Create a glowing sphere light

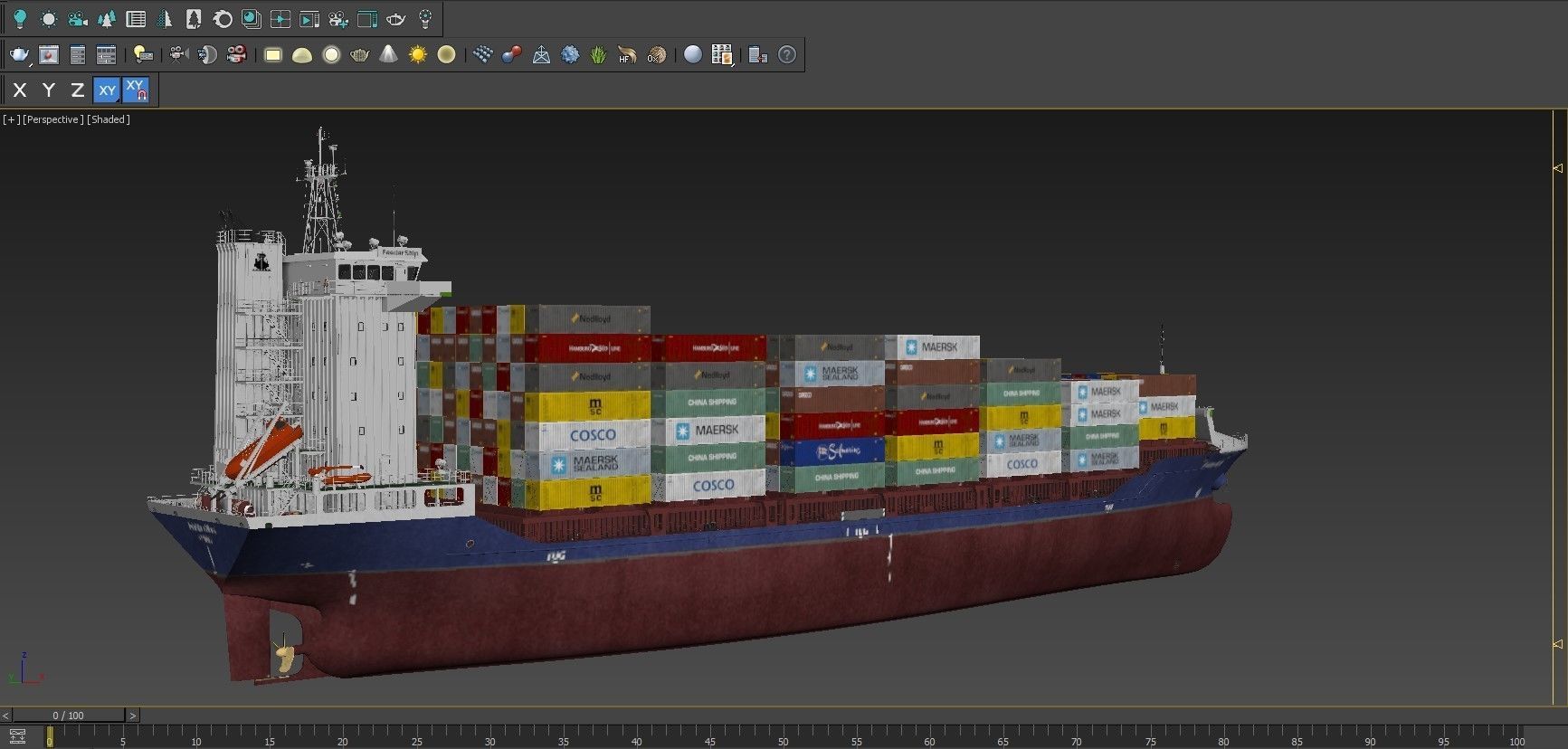click(x=331, y=55)
